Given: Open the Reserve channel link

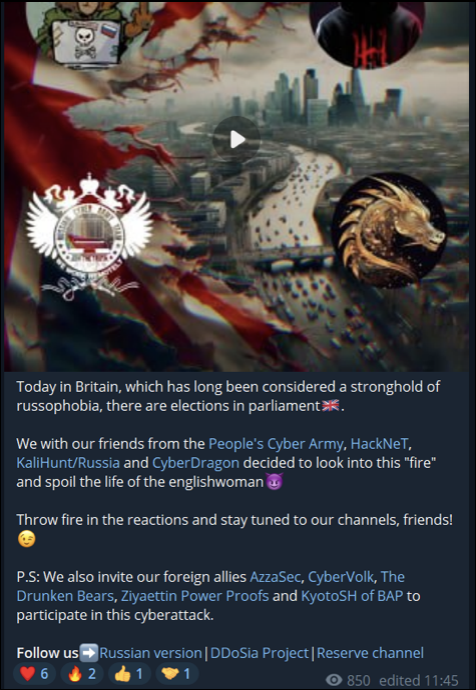Looking at the screenshot, I should click(370, 653).
